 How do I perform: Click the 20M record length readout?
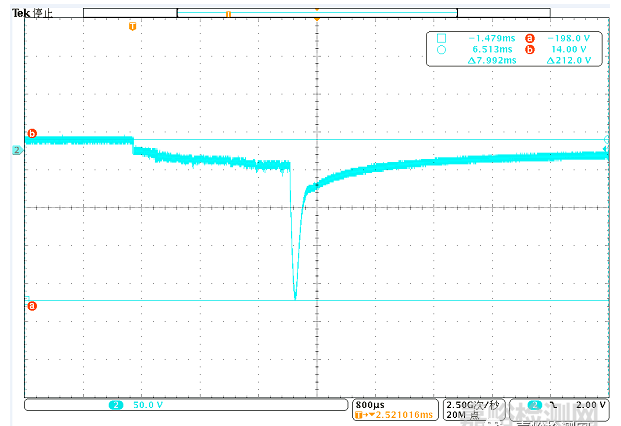463,415
